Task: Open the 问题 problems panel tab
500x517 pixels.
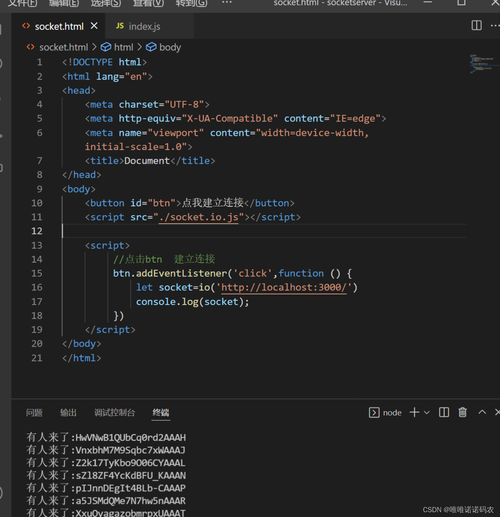Action: pyautogui.click(x=34, y=413)
